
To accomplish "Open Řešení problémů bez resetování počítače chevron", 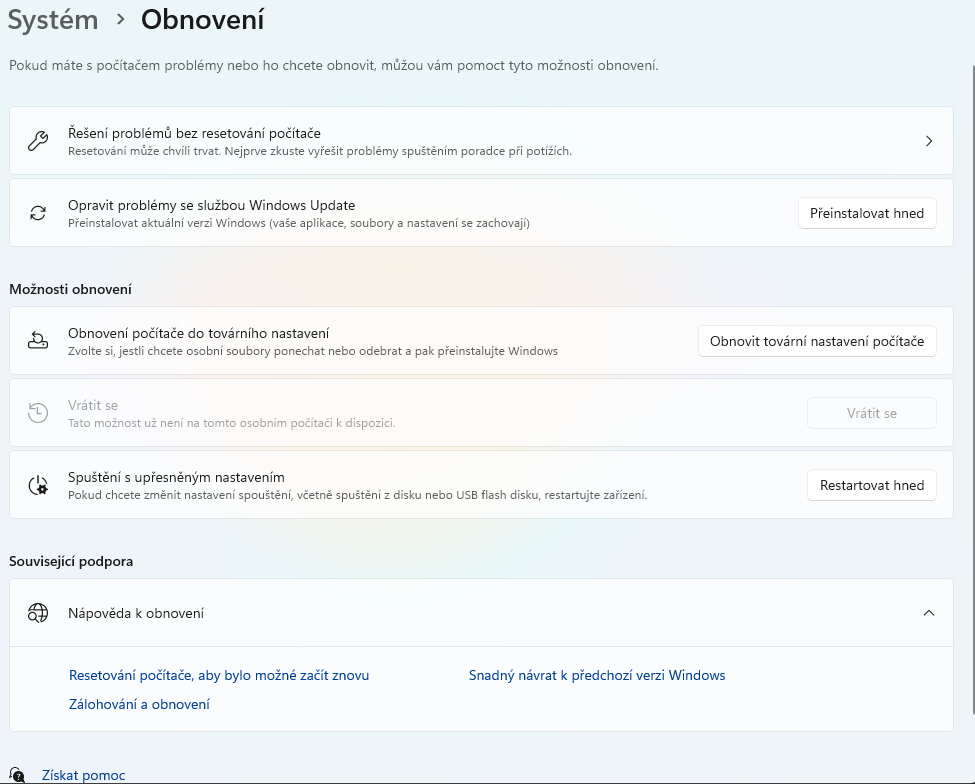I will tap(929, 141).
